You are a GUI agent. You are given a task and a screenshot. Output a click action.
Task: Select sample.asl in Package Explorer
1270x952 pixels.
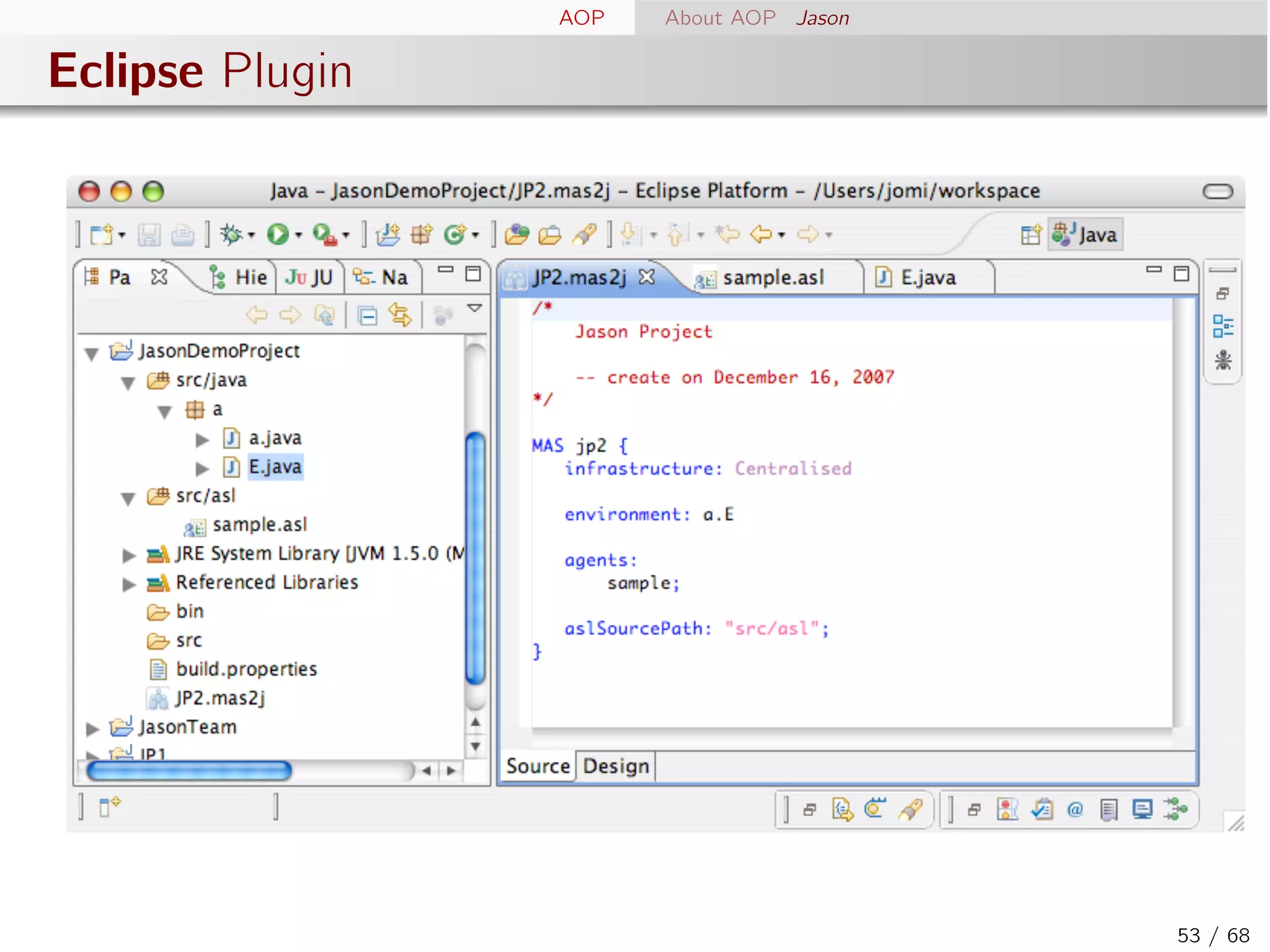pos(260,525)
